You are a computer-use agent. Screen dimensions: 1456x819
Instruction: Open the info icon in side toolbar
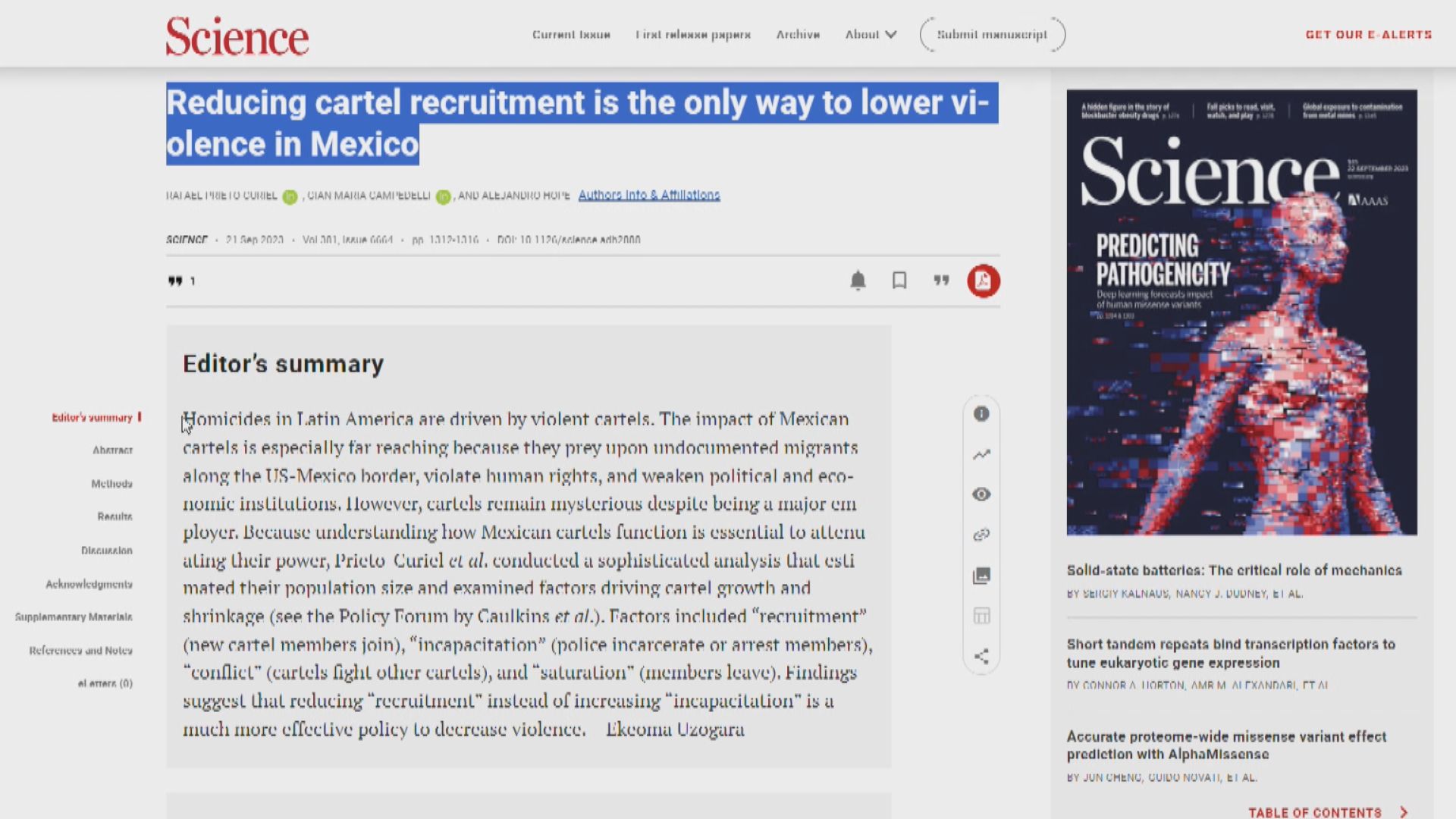pos(981,414)
